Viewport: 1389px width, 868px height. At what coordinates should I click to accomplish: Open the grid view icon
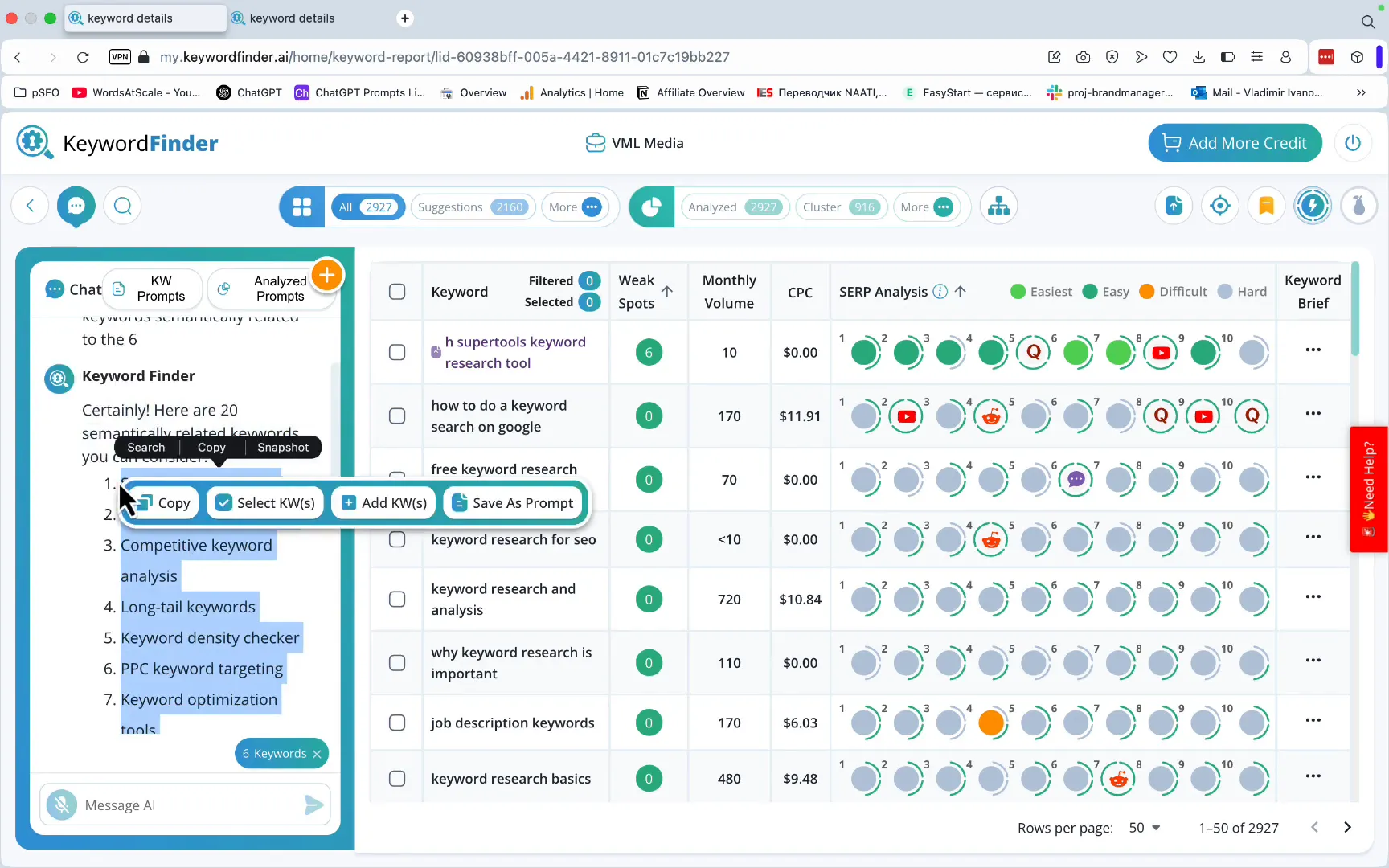click(302, 207)
